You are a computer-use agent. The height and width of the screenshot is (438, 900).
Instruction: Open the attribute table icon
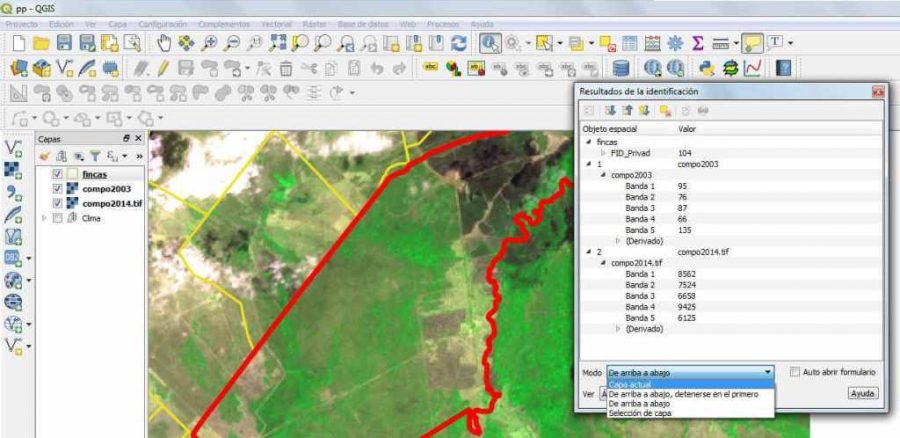629,43
